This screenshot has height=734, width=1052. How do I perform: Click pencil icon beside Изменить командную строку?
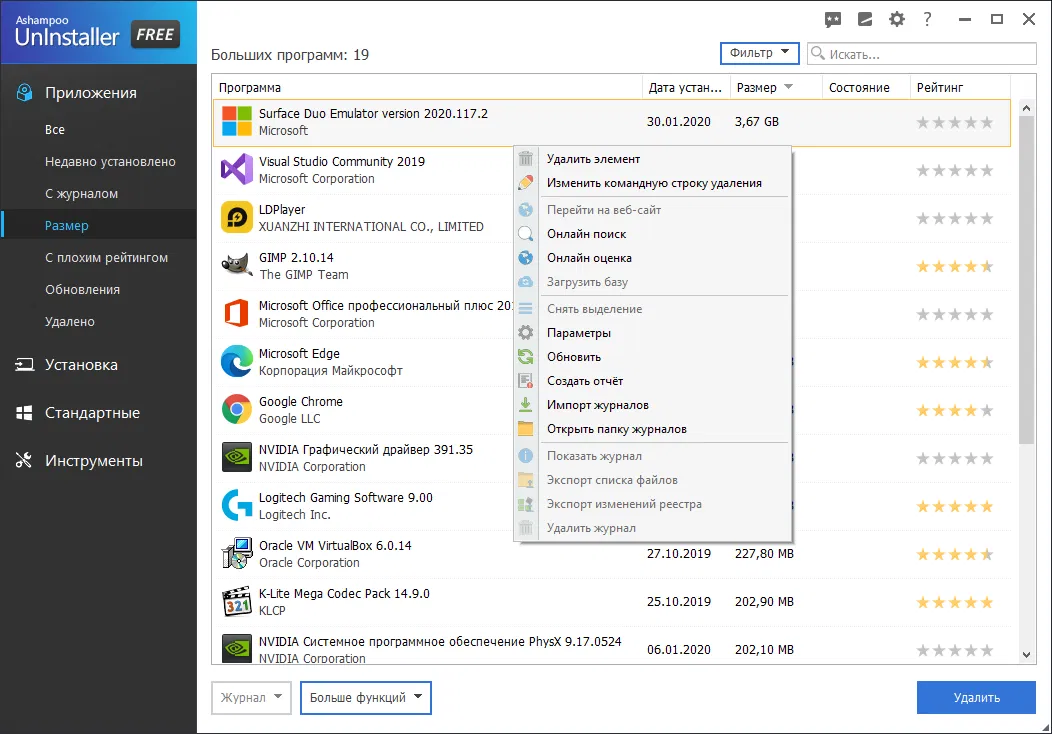526,182
